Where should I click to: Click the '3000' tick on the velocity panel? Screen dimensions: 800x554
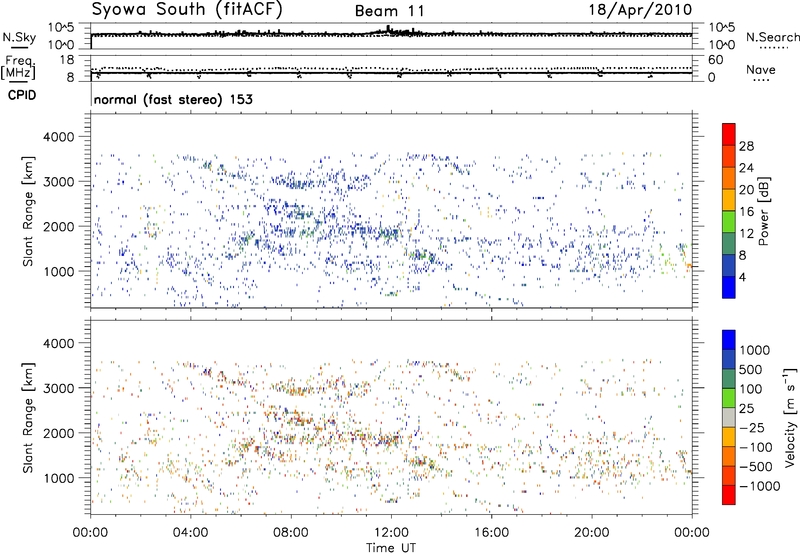pyautogui.click(x=59, y=388)
